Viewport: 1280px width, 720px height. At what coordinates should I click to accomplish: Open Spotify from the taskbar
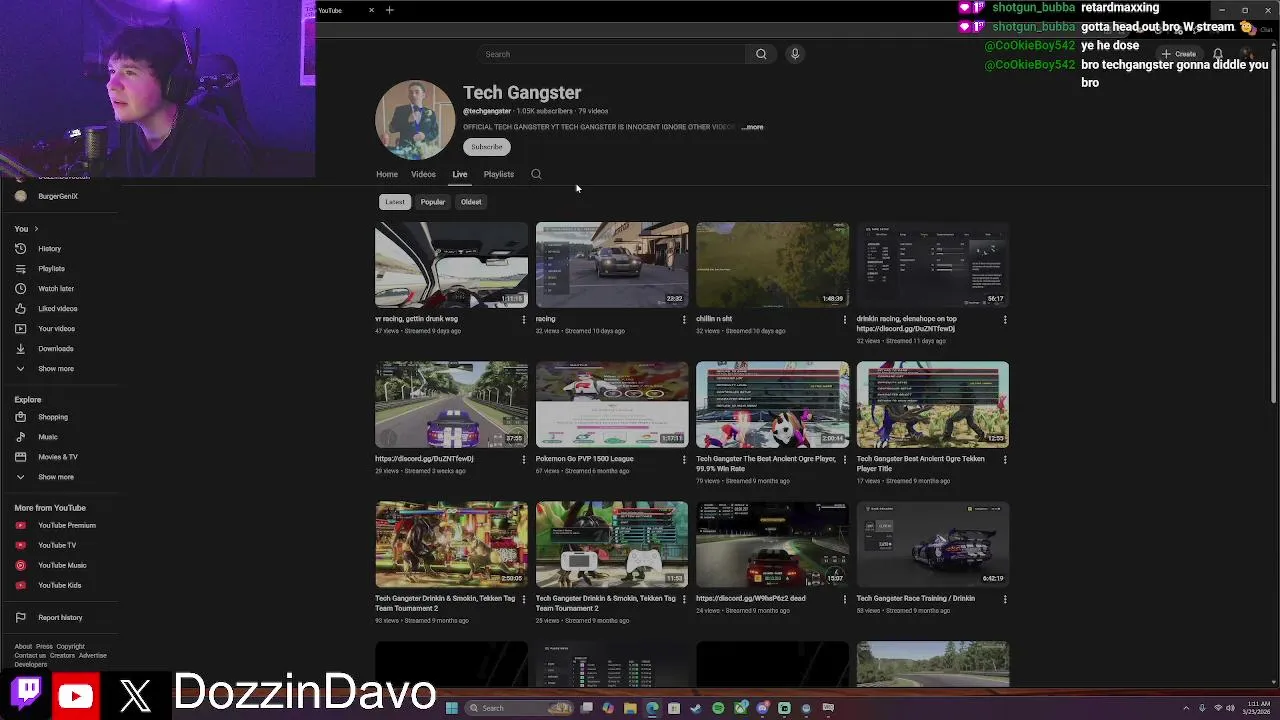[718, 708]
